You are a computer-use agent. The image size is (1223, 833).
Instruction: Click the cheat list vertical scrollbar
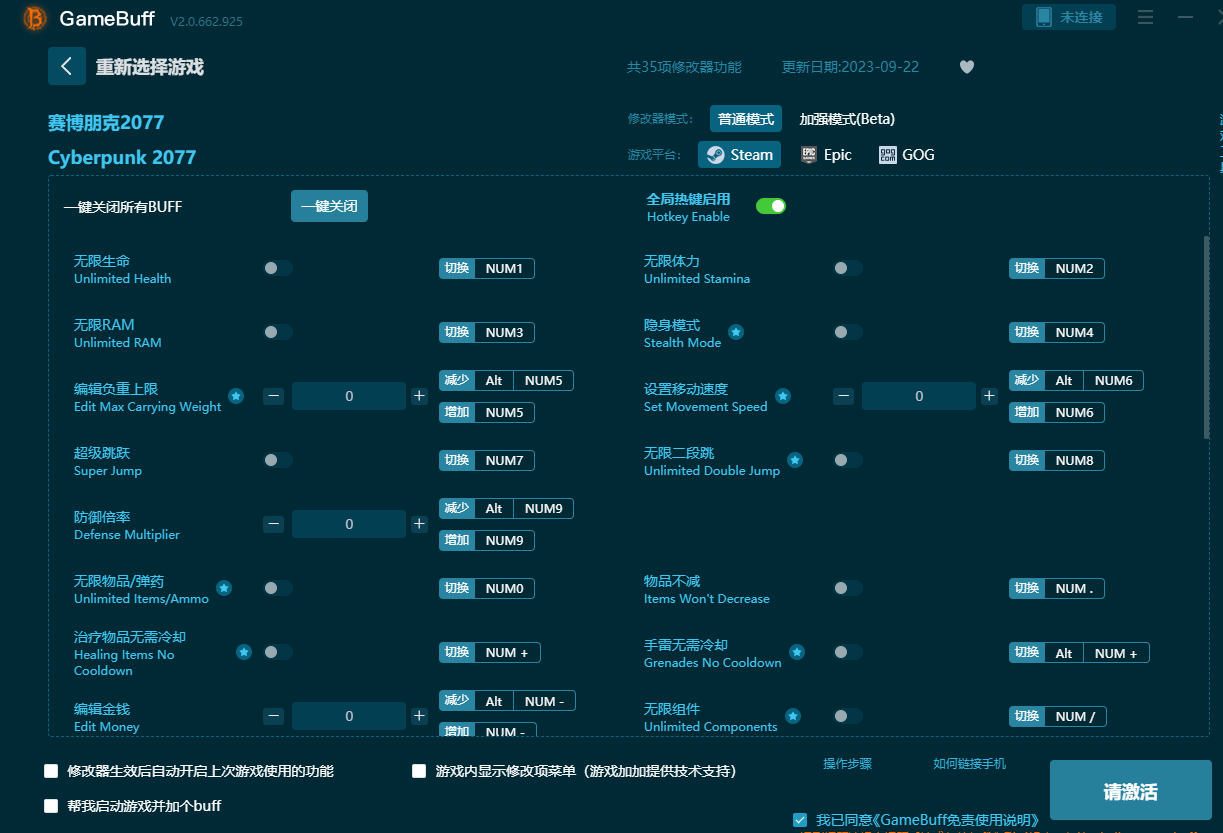coord(1207,336)
